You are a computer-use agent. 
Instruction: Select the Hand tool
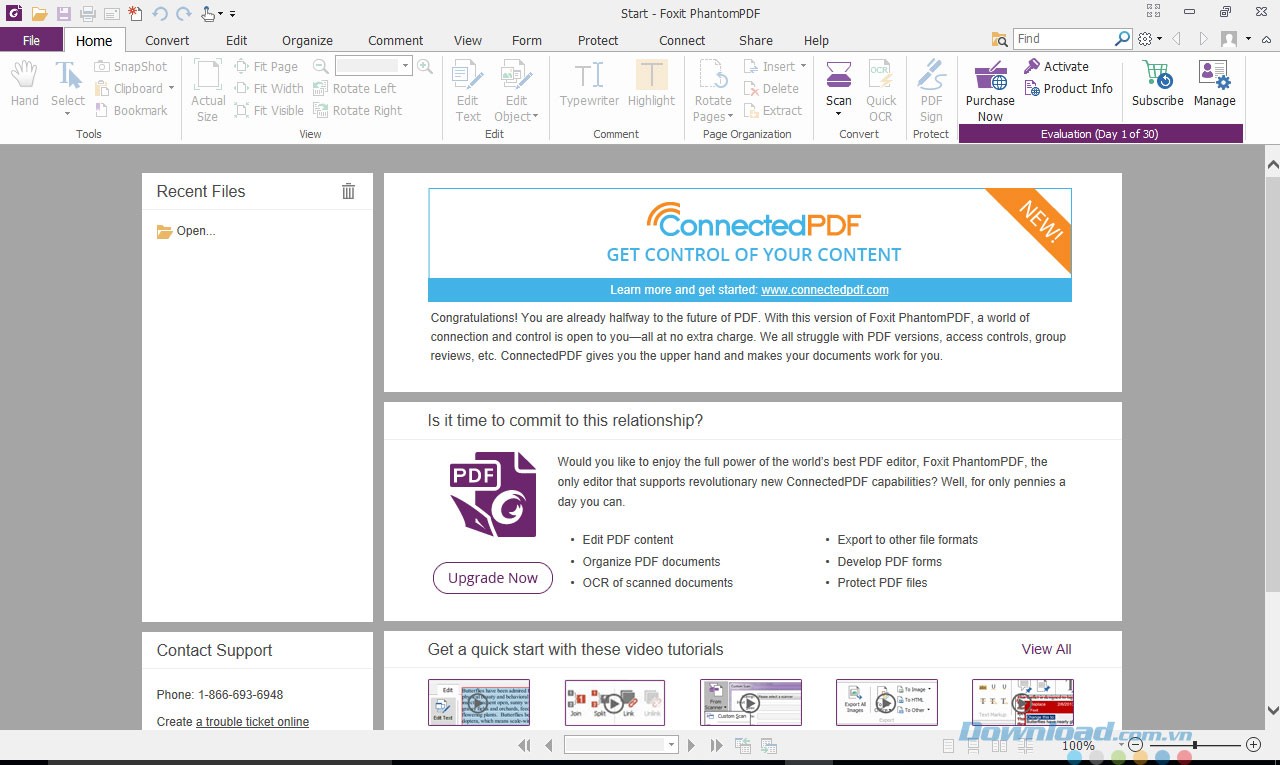click(x=23, y=87)
